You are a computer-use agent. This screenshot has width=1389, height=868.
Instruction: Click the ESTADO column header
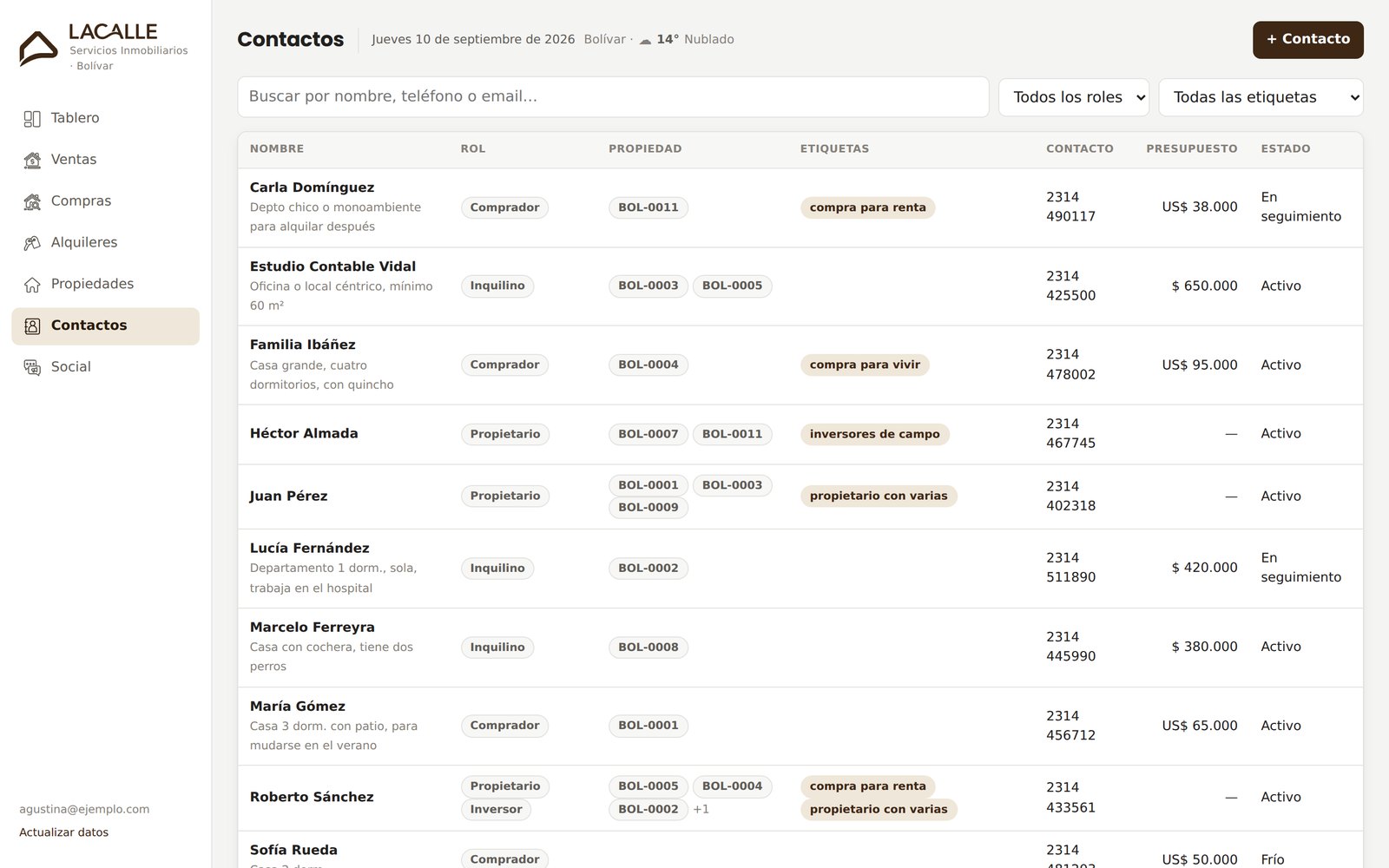click(1286, 149)
